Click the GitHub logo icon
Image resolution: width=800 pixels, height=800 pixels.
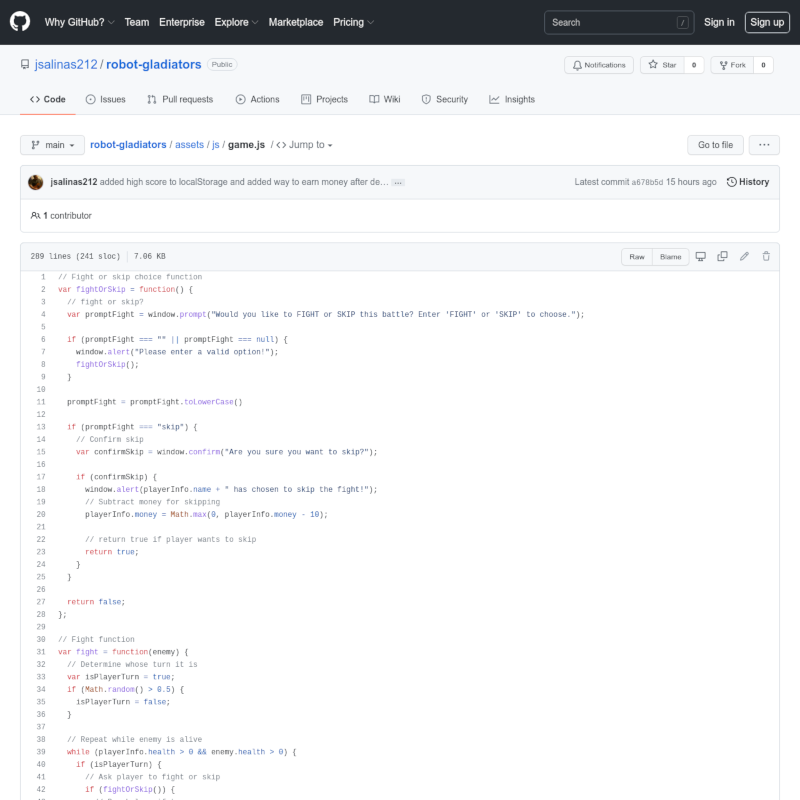(x=20, y=22)
